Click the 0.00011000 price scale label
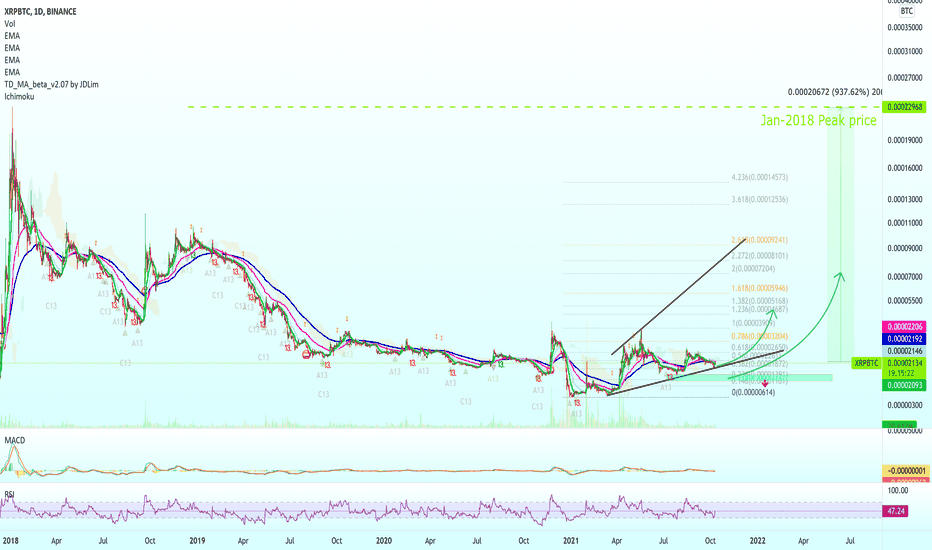This screenshot has width=932, height=550. [905, 224]
